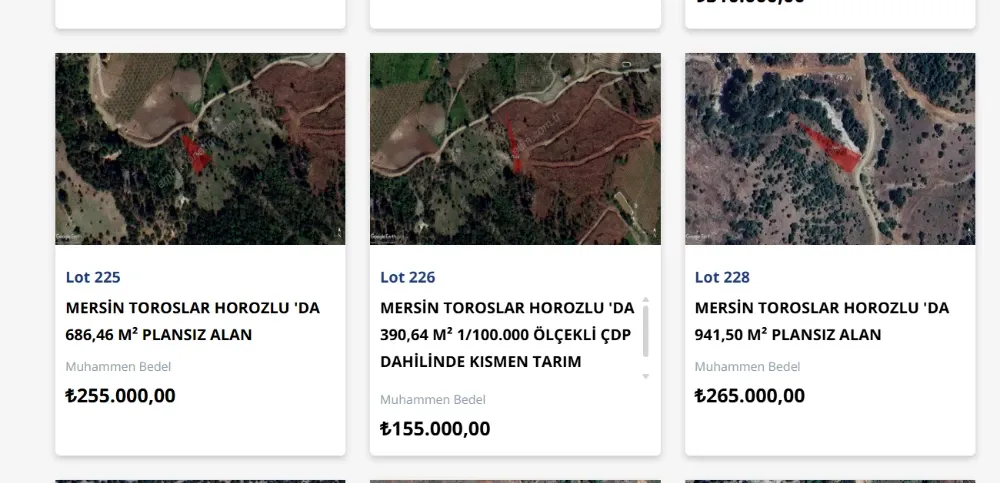1000x483 pixels.
Task: Open the 390,64 M² ÇDP listing title
Action: coord(507,334)
